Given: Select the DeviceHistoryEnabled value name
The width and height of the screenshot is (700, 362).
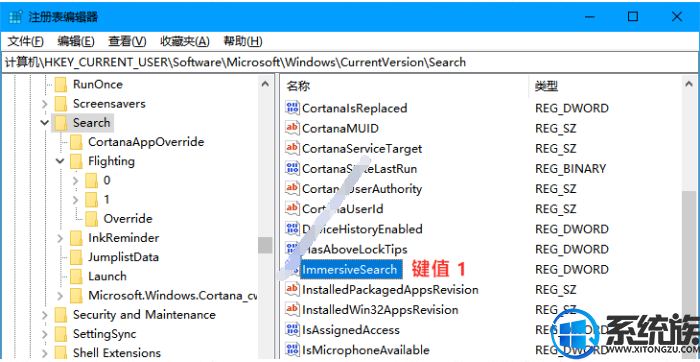Looking at the screenshot, I should [362, 229].
